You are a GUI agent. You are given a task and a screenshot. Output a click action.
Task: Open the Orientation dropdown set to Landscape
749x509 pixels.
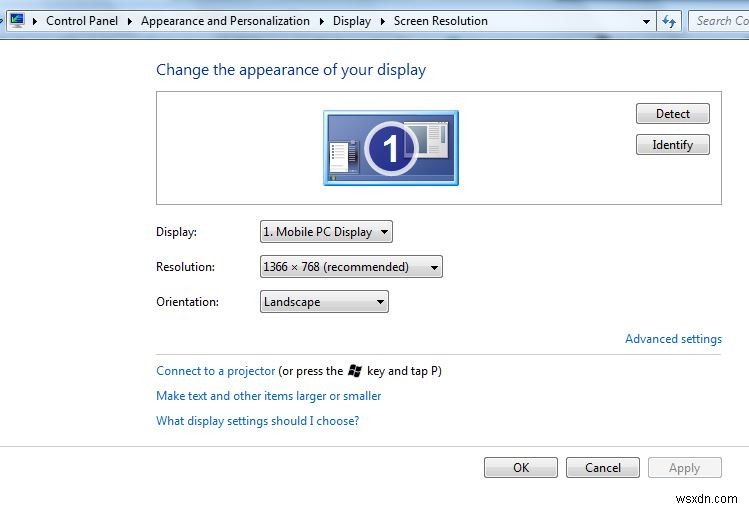point(324,302)
